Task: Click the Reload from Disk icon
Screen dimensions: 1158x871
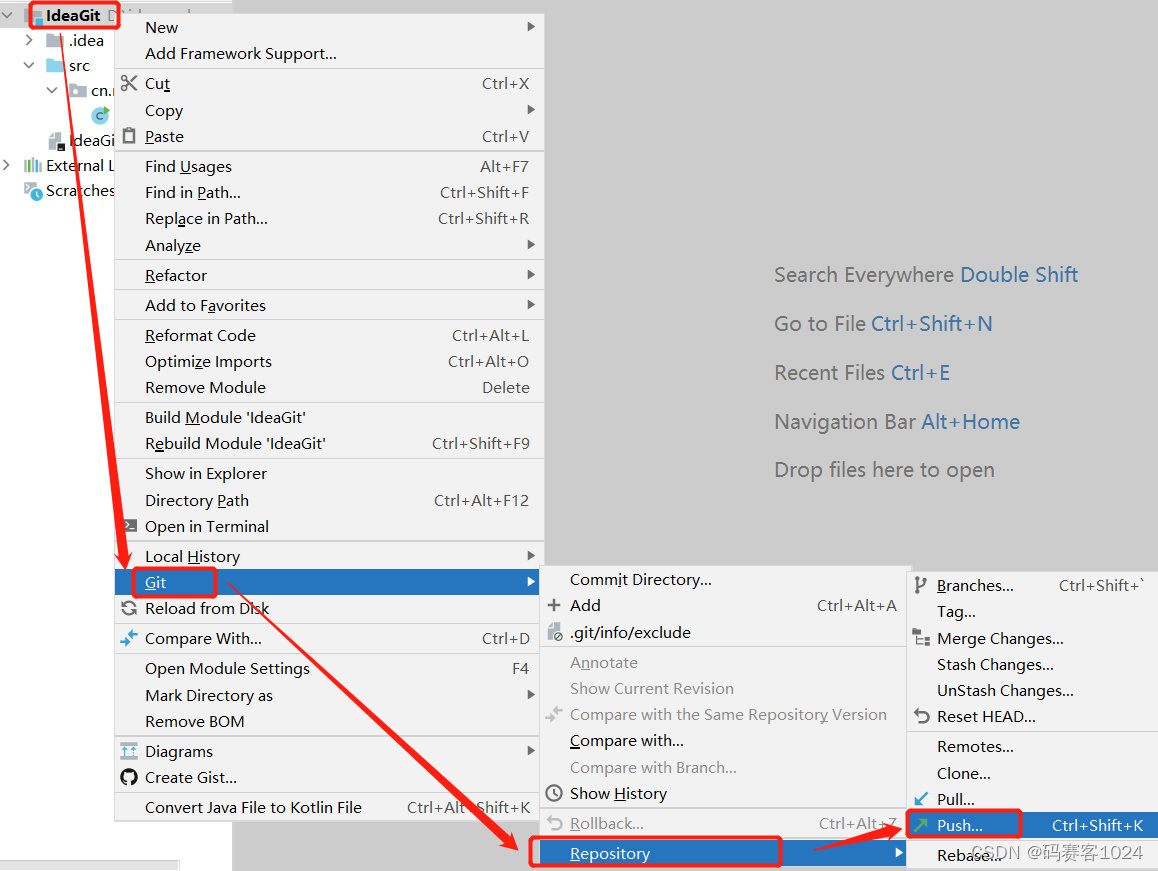Action: tap(129, 608)
